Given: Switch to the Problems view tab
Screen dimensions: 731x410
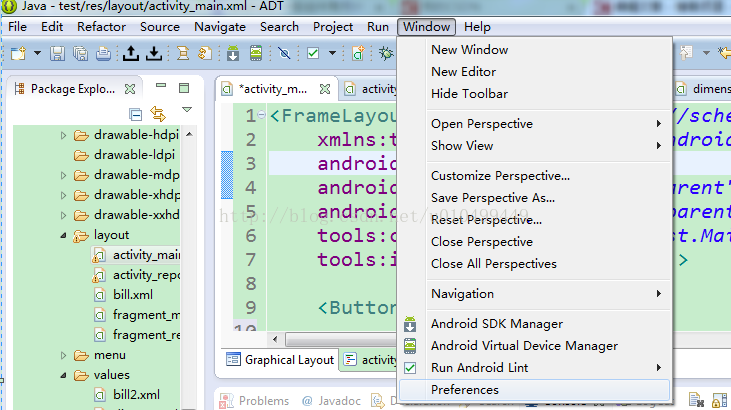Looking at the screenshot, I should click(255, 401).
